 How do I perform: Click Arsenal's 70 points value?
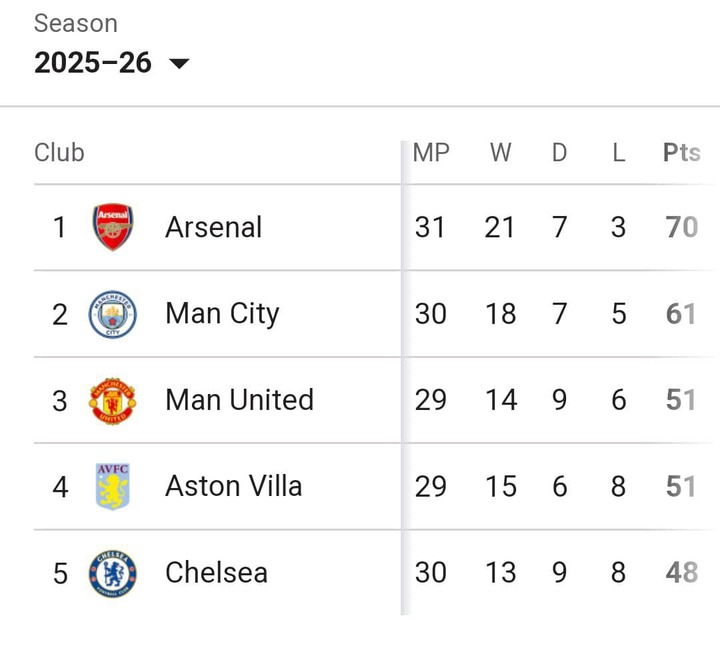681,227
